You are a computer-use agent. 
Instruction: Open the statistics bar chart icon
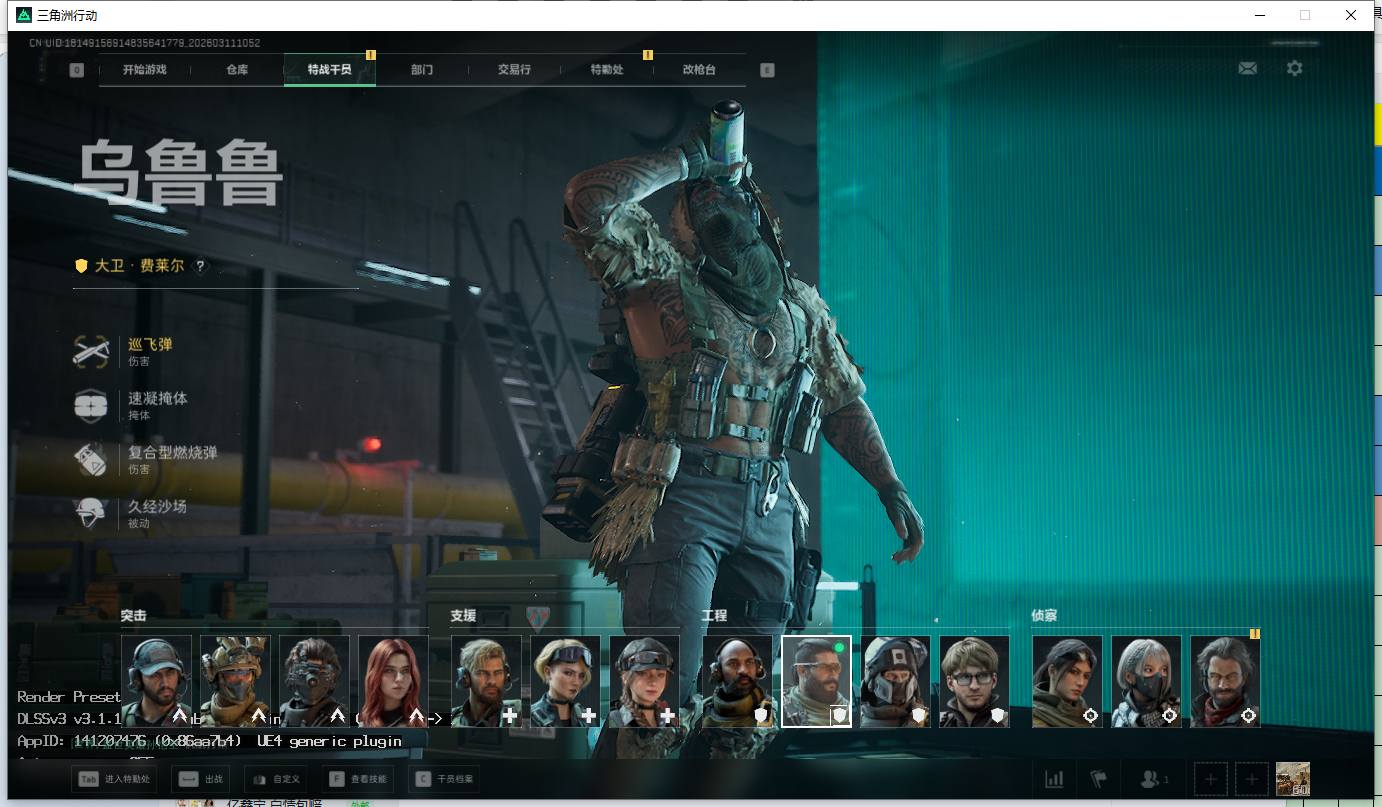1054,778
